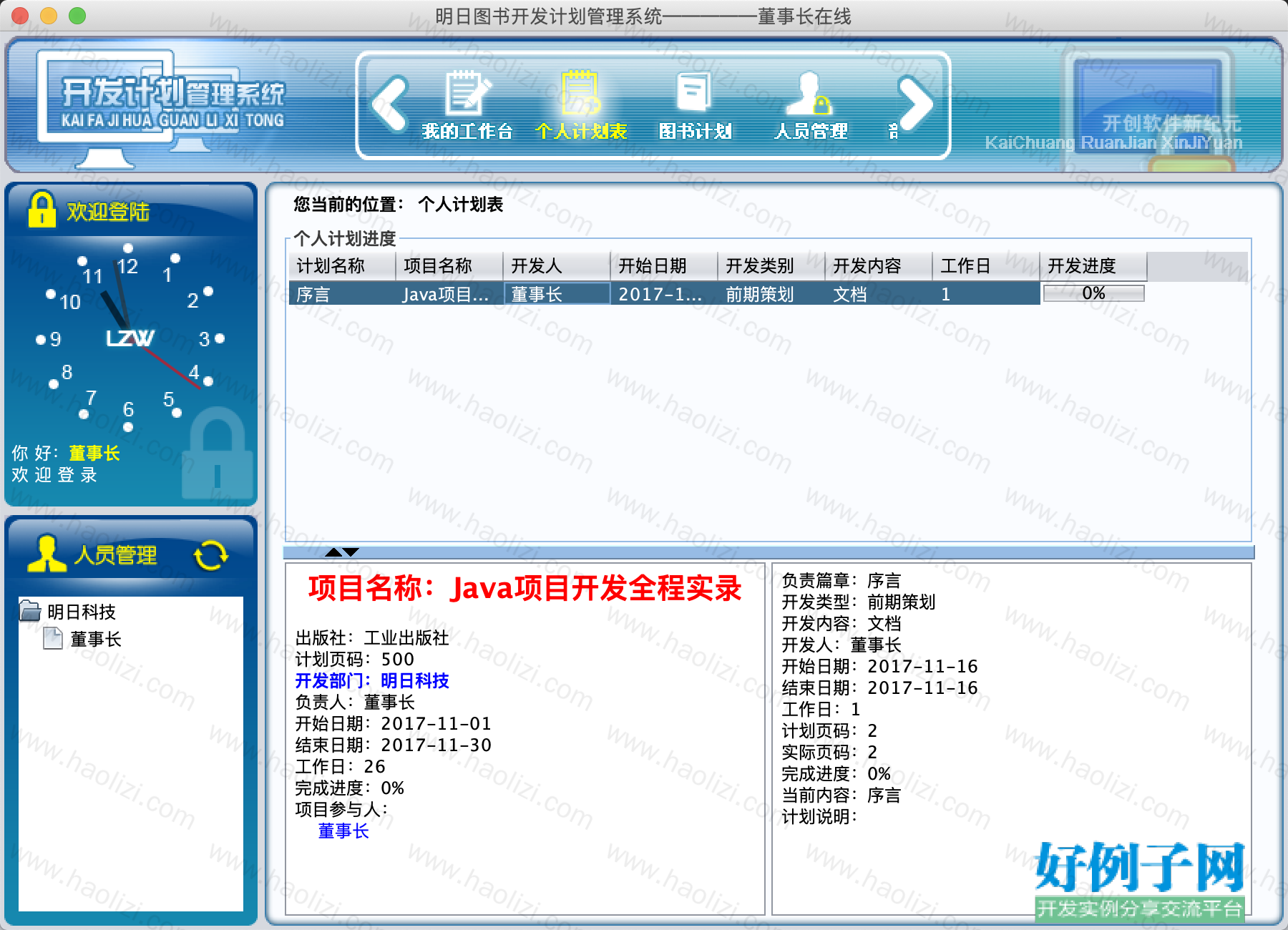Image resolution: width=1288 pixels, height=930 pixels.
Task: Click the 结束日期: 2017-11-30 line
Action: [394, 745]
